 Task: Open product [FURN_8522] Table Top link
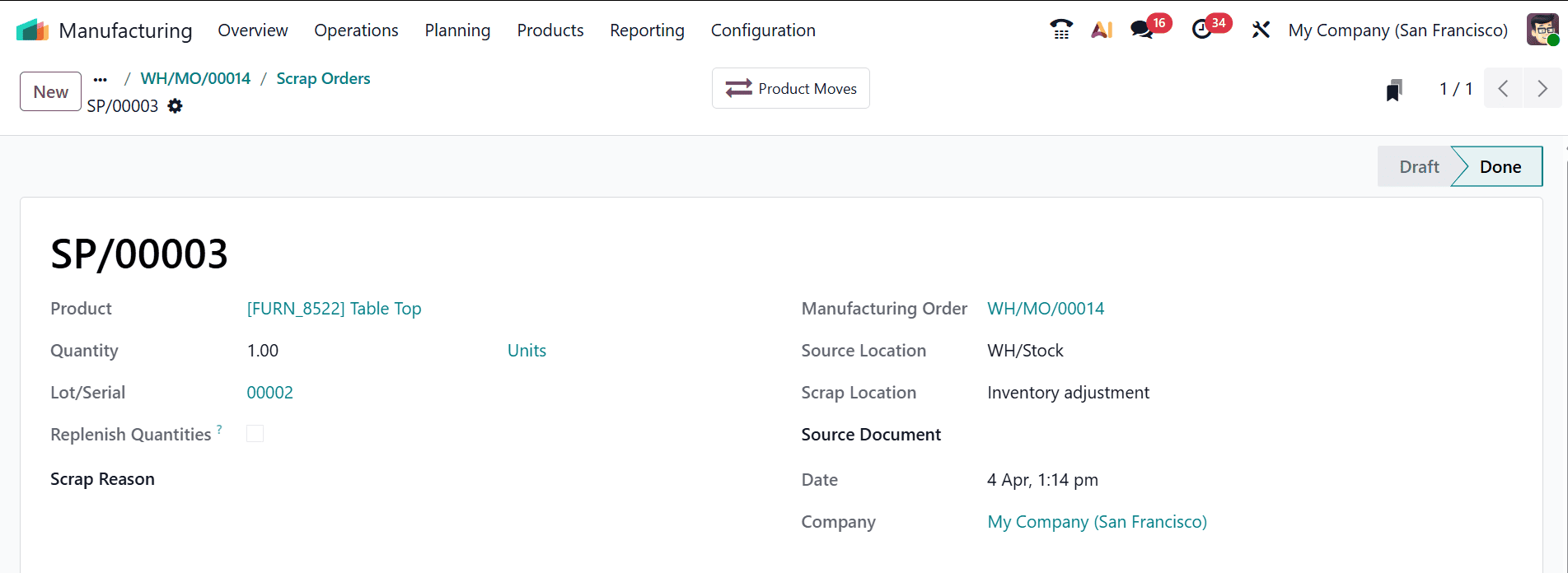(334, 309)
